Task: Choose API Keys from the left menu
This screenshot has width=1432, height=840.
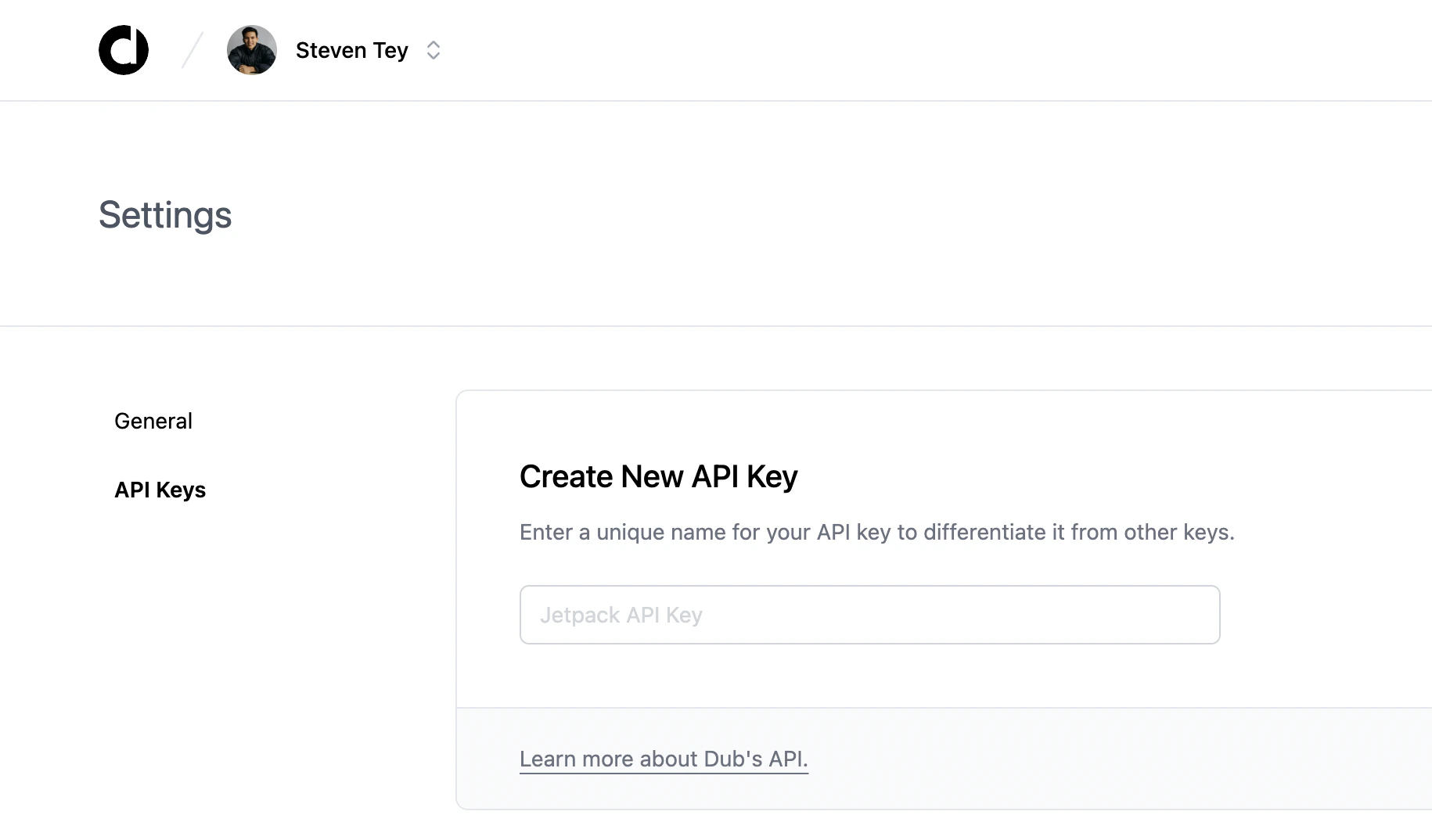Action: pyautogui.click(x=160, y=490)
